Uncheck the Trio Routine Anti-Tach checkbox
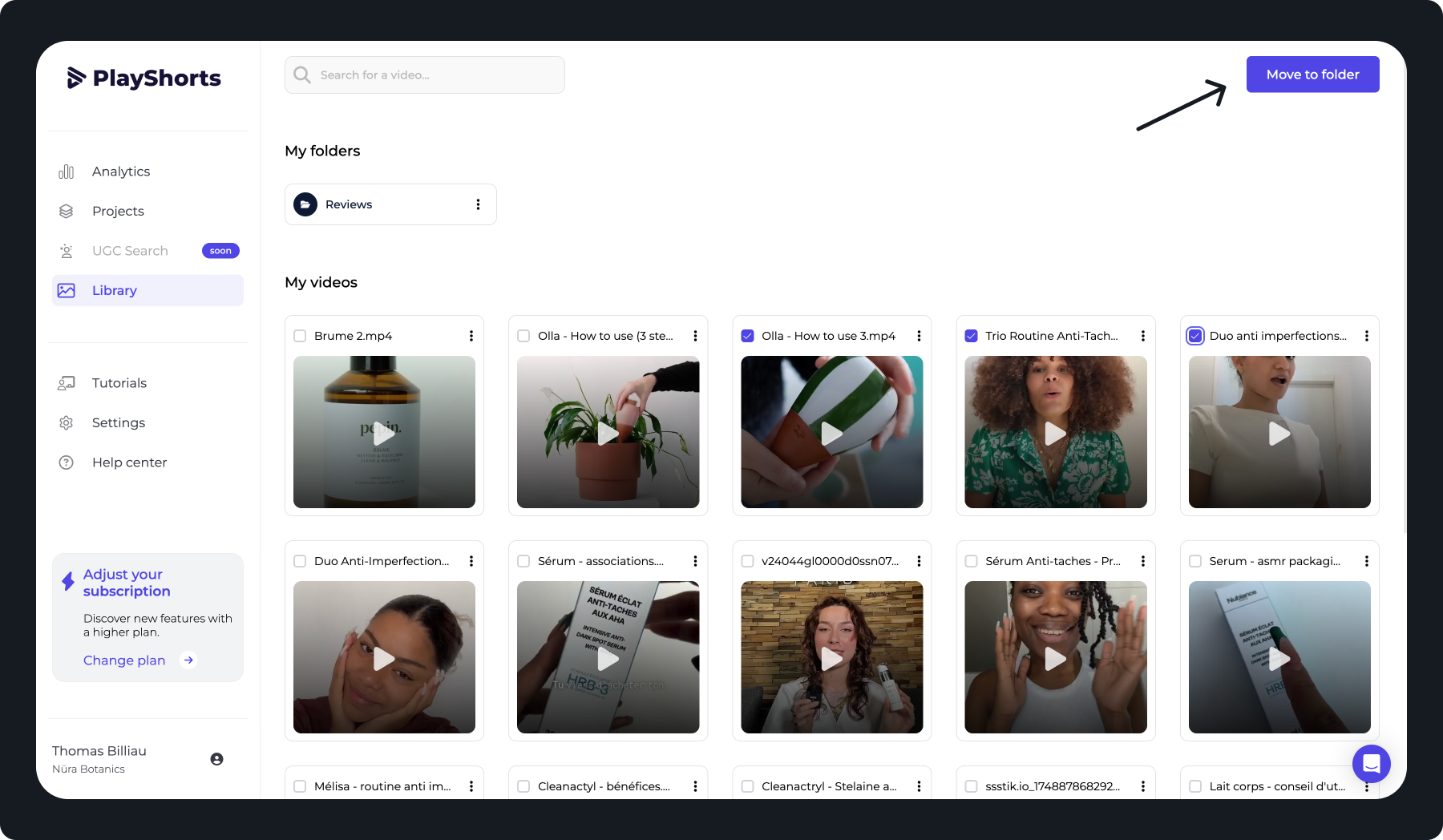Viewport: 1443px width, 840px height. (971, 336)
